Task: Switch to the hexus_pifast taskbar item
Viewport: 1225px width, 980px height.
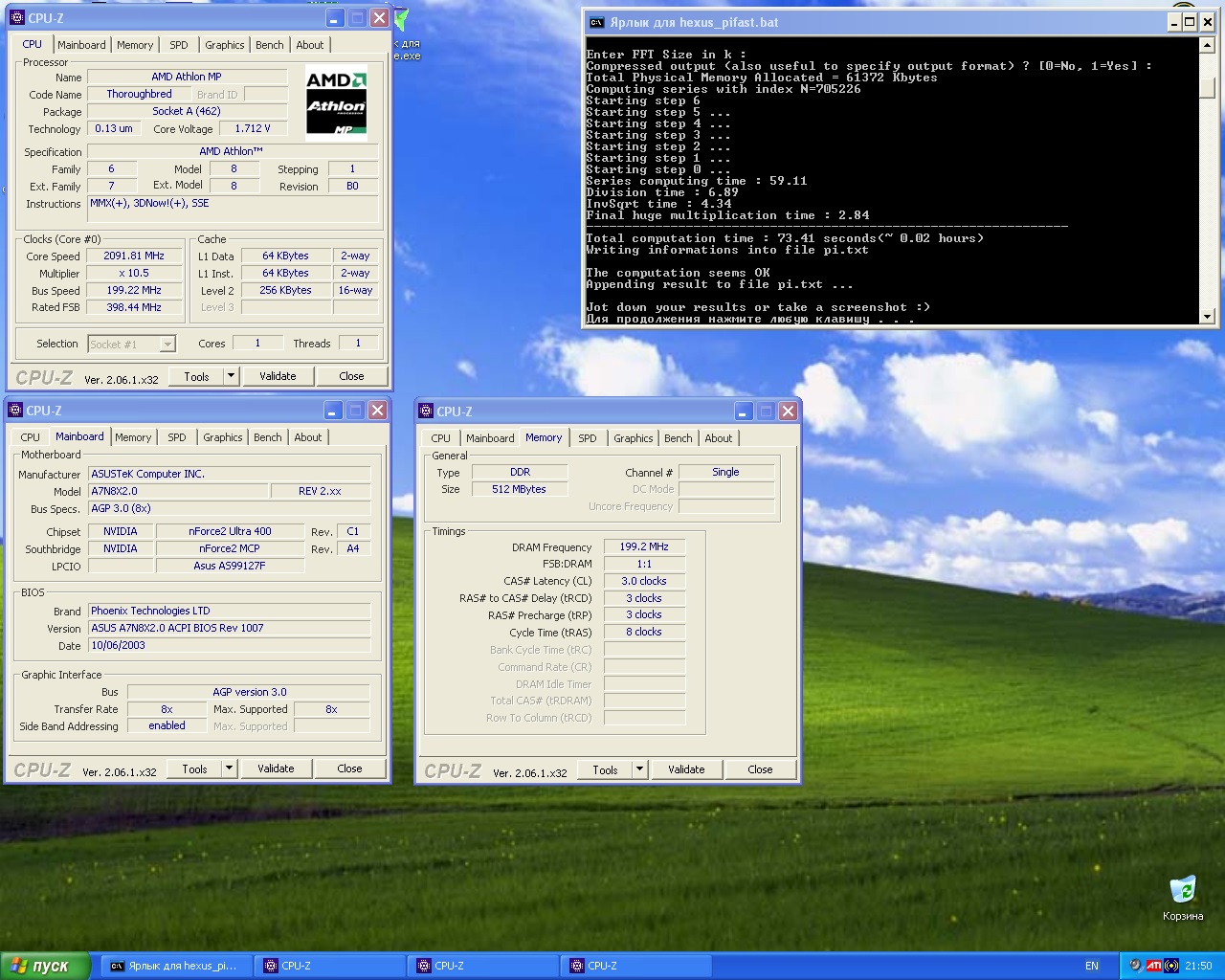Action: [x=176, y=966]
